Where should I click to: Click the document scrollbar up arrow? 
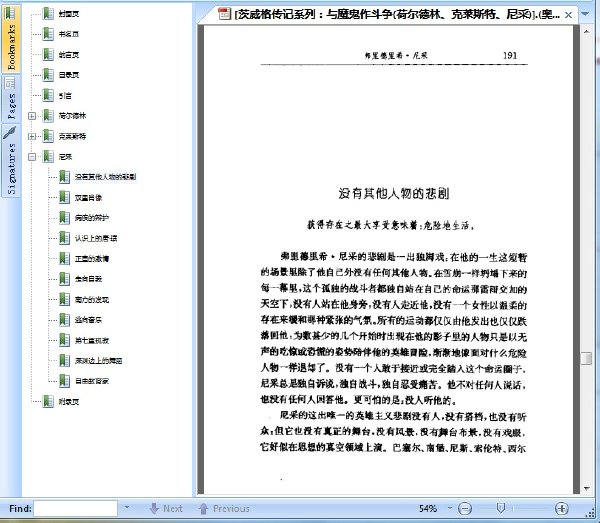point(586,32)
